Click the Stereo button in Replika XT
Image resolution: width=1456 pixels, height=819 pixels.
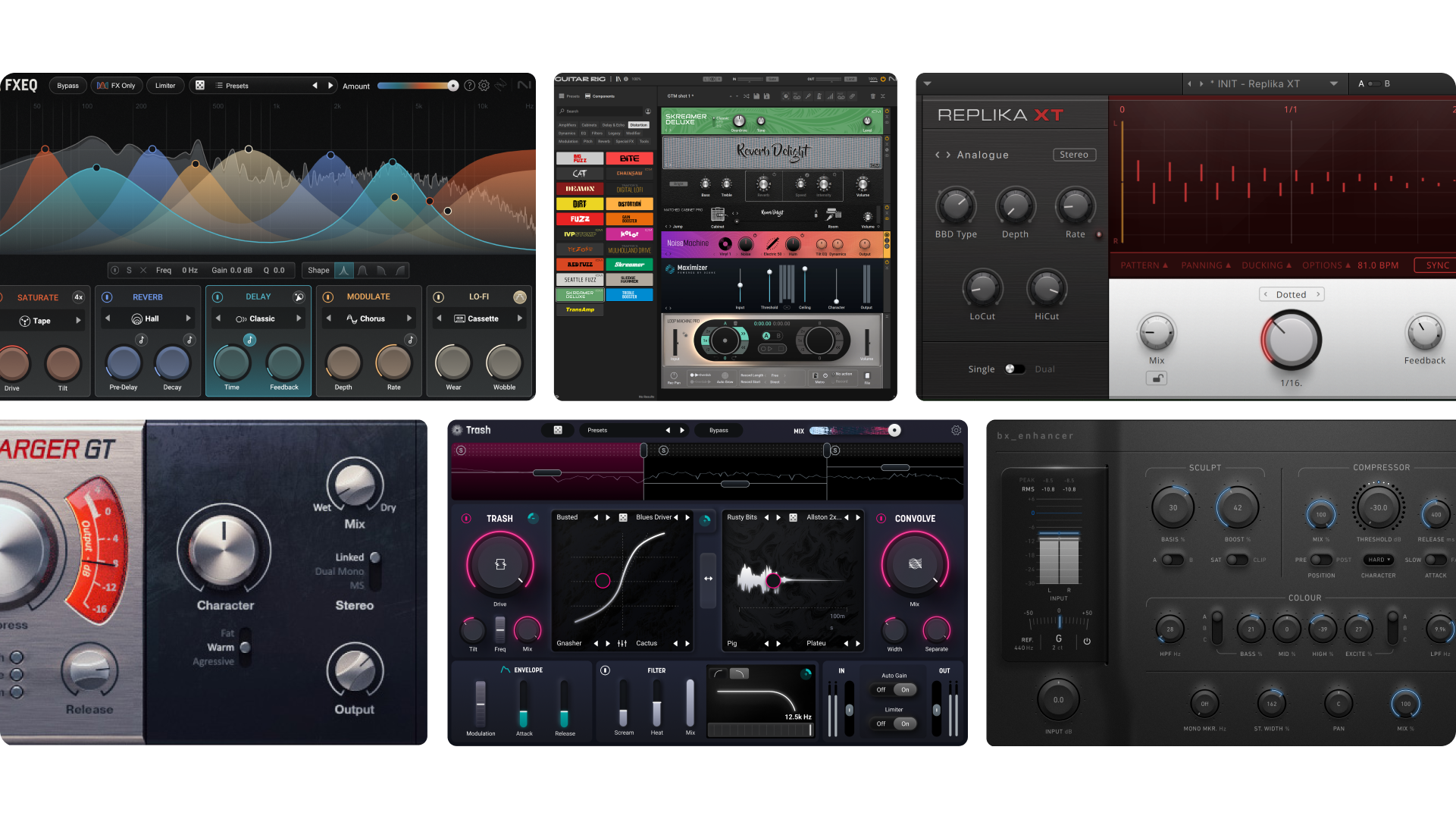pos(1074,155)
